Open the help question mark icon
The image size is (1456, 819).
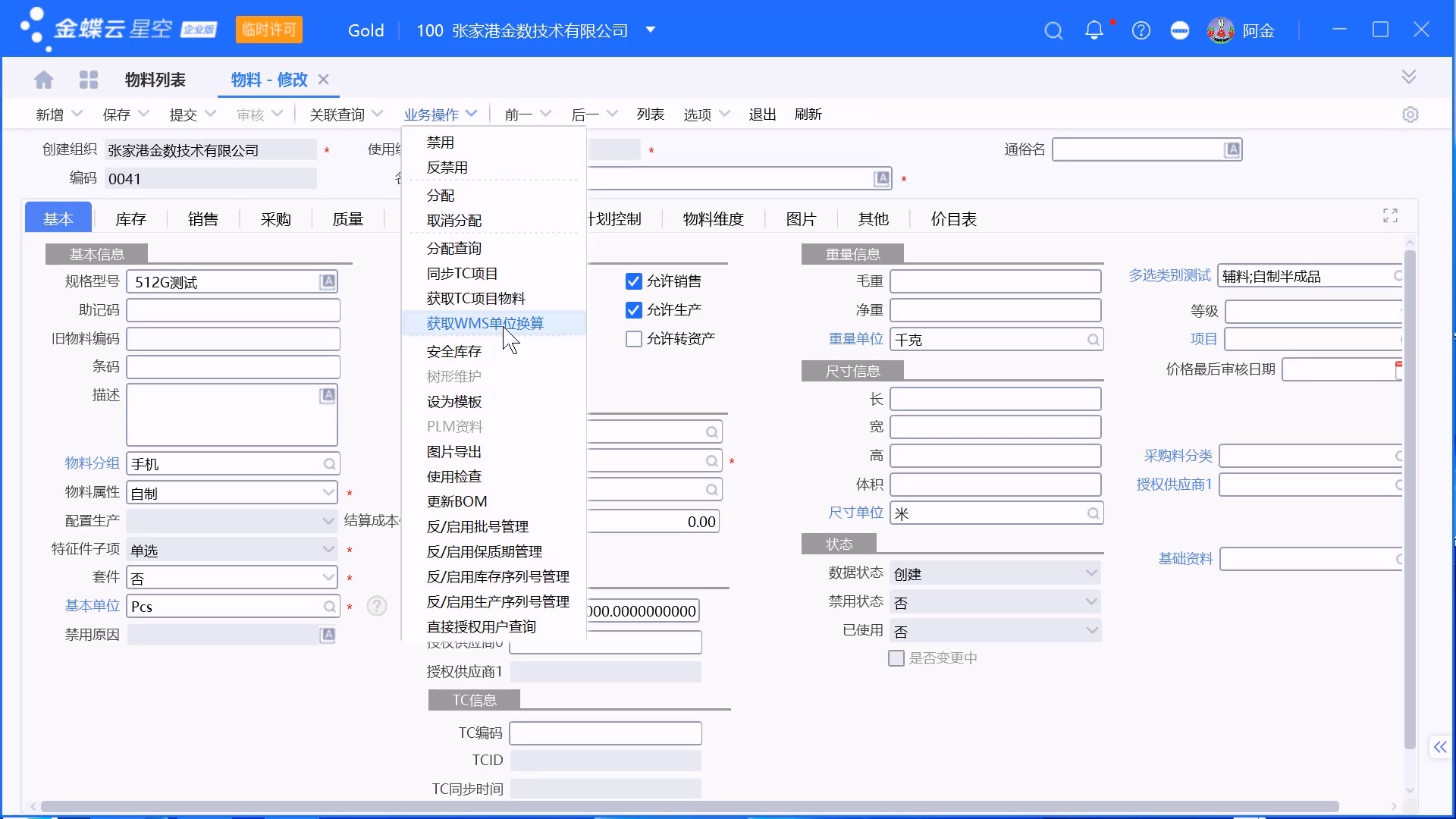(x=1141, y=31)
